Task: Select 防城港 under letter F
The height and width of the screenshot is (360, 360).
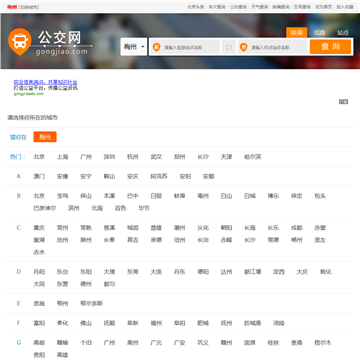Action: click(253, 323)
